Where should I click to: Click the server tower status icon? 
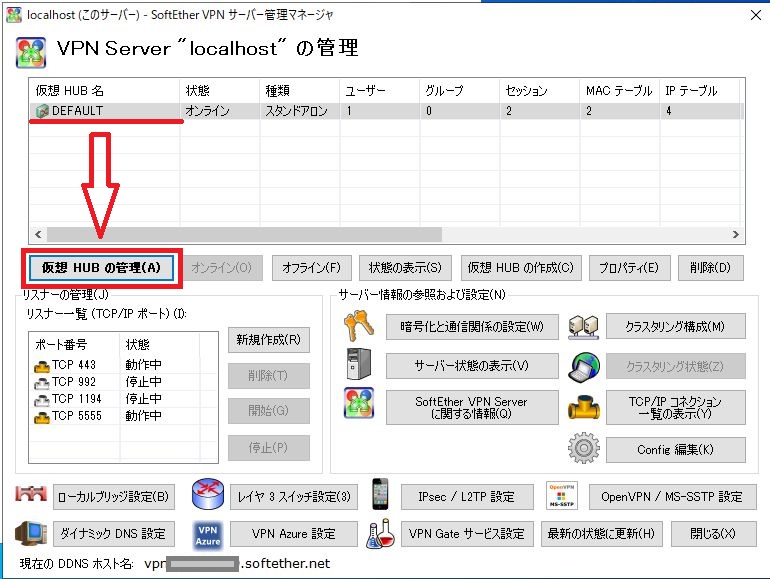[x=358, y=364]
